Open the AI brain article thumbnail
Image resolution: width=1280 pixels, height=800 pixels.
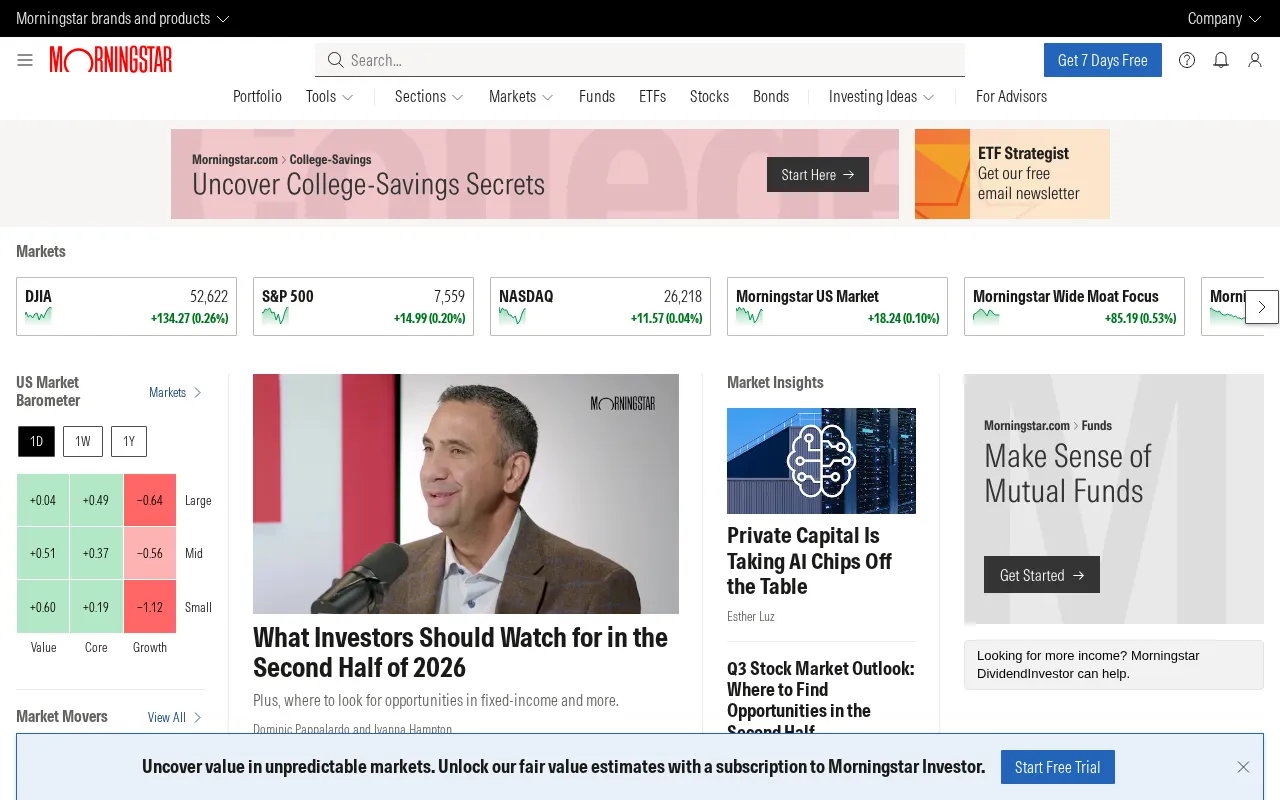coord(821,461)
